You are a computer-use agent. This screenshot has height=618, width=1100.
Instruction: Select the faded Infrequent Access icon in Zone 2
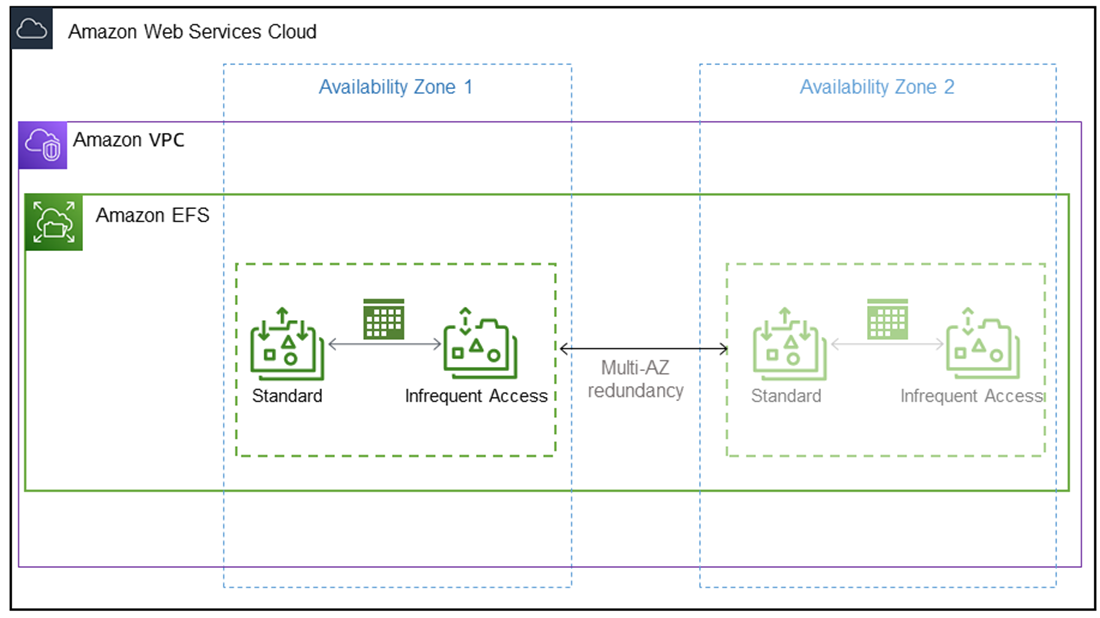click(983, 343)
